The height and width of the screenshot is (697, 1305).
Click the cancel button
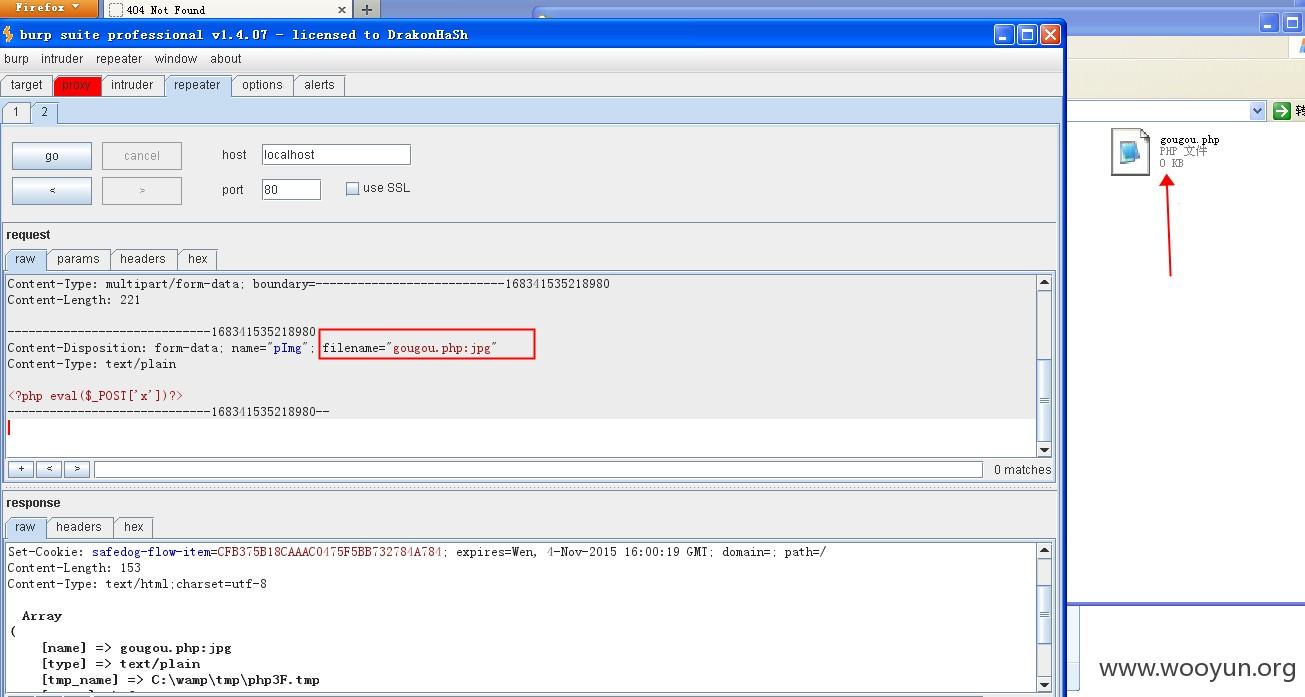(142, 156)
